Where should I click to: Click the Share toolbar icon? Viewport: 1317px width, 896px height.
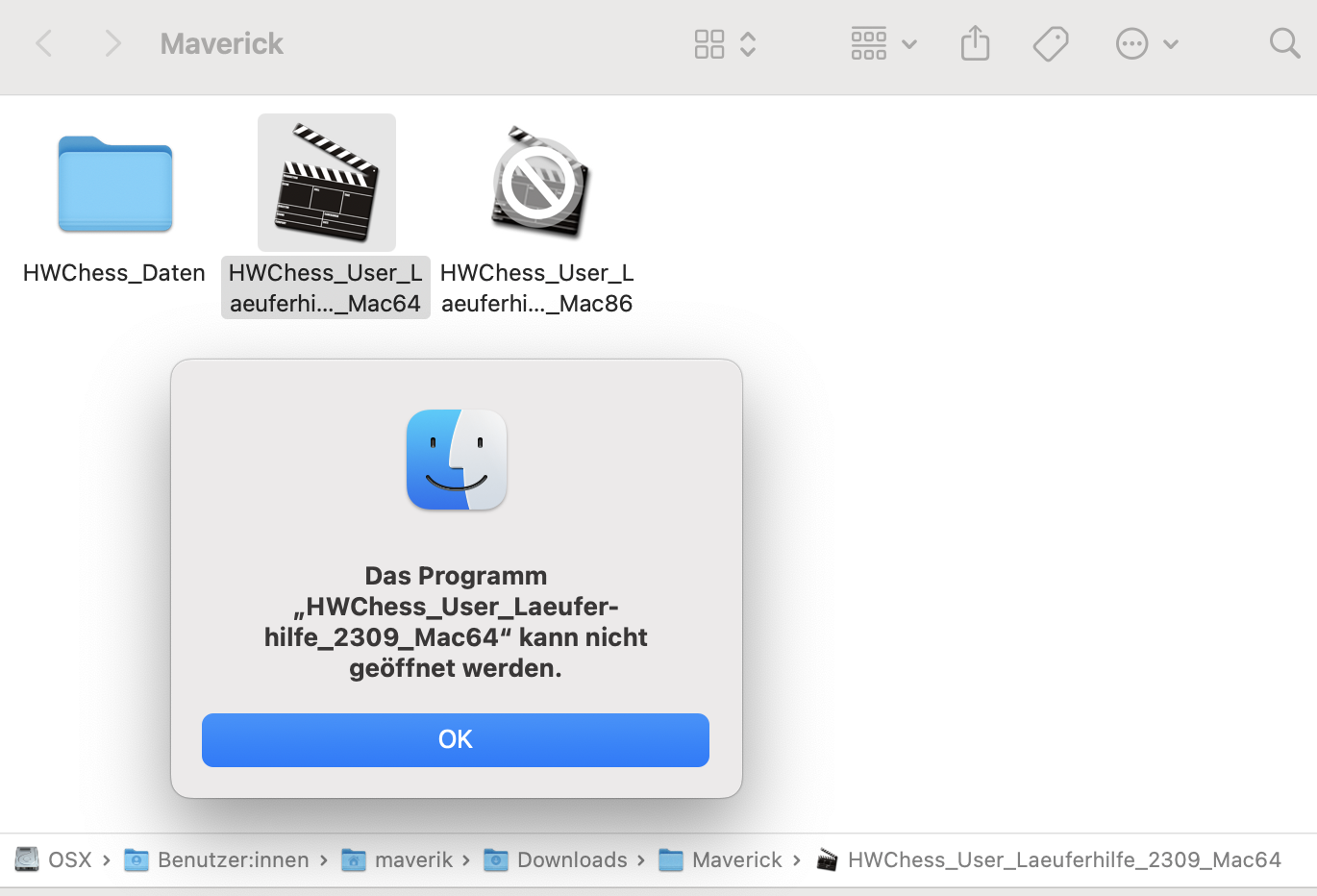975,43
